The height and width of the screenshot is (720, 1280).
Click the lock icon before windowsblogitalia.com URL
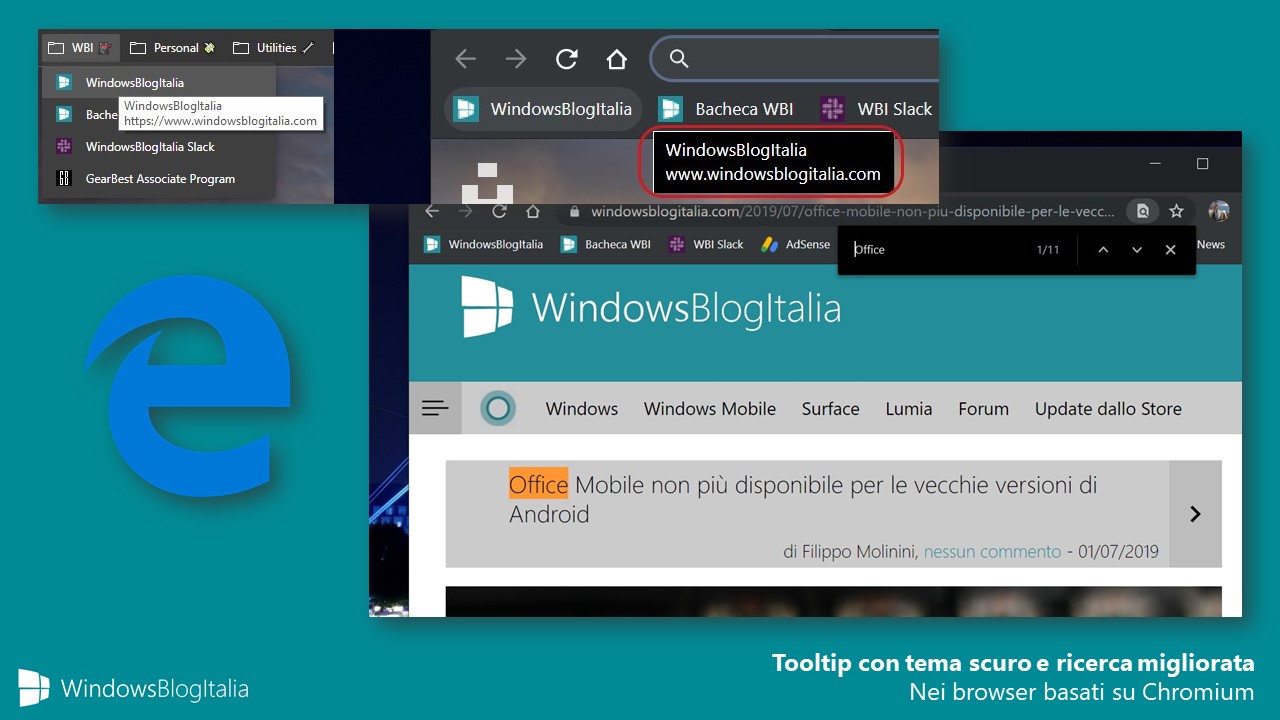point(574,212)
